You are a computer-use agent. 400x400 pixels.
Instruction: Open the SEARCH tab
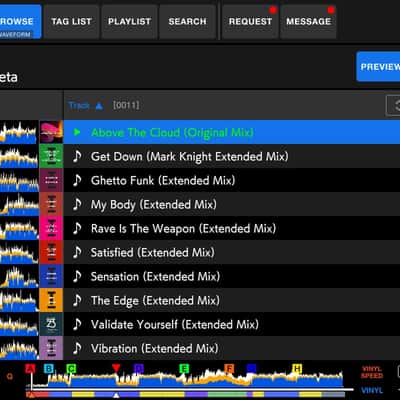(187, 22)
